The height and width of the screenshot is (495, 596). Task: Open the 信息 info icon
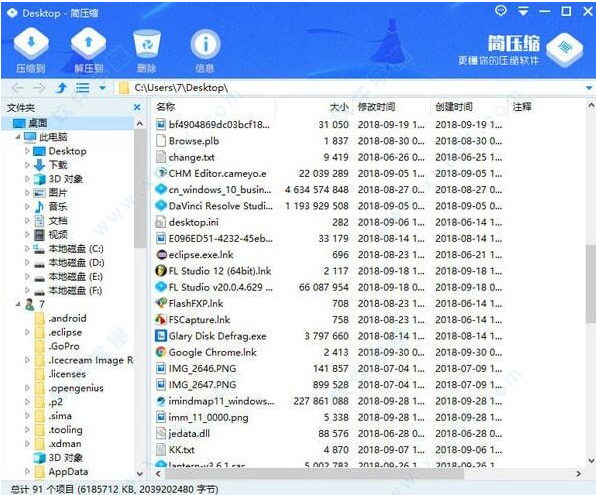[205, 44]
